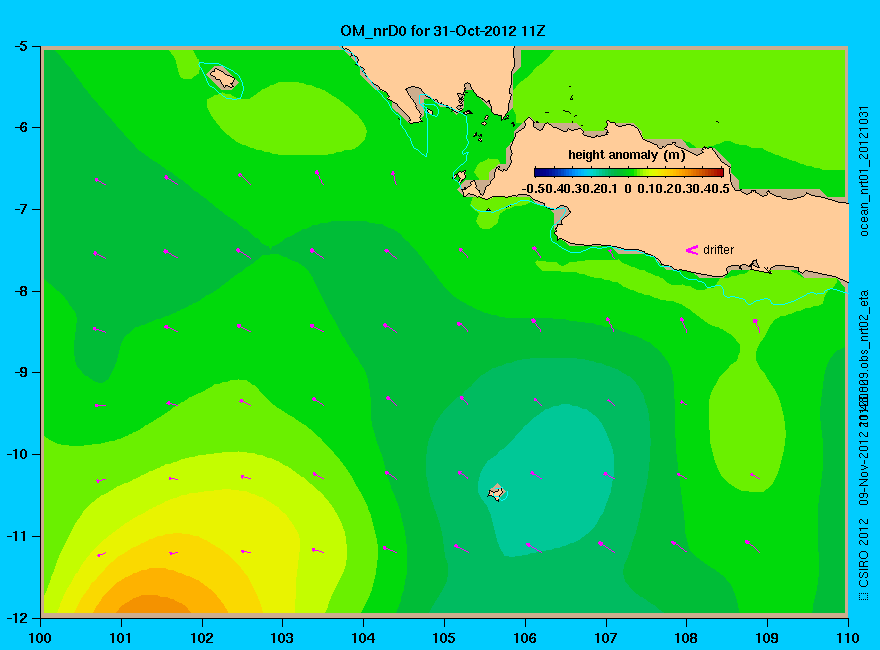The image size is (880, 650).
Task: Click the '103' longitude axis label
Action: point(282,638)
